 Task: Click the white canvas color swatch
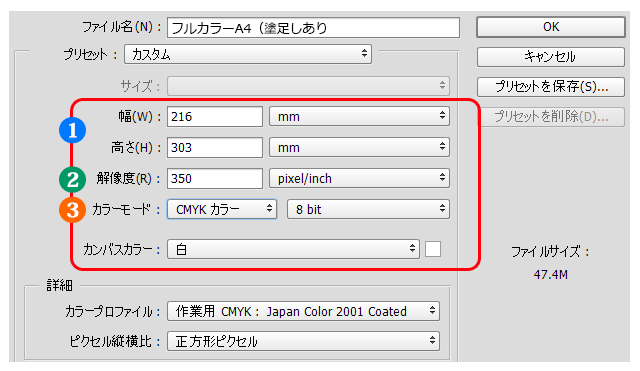point(433,249)
